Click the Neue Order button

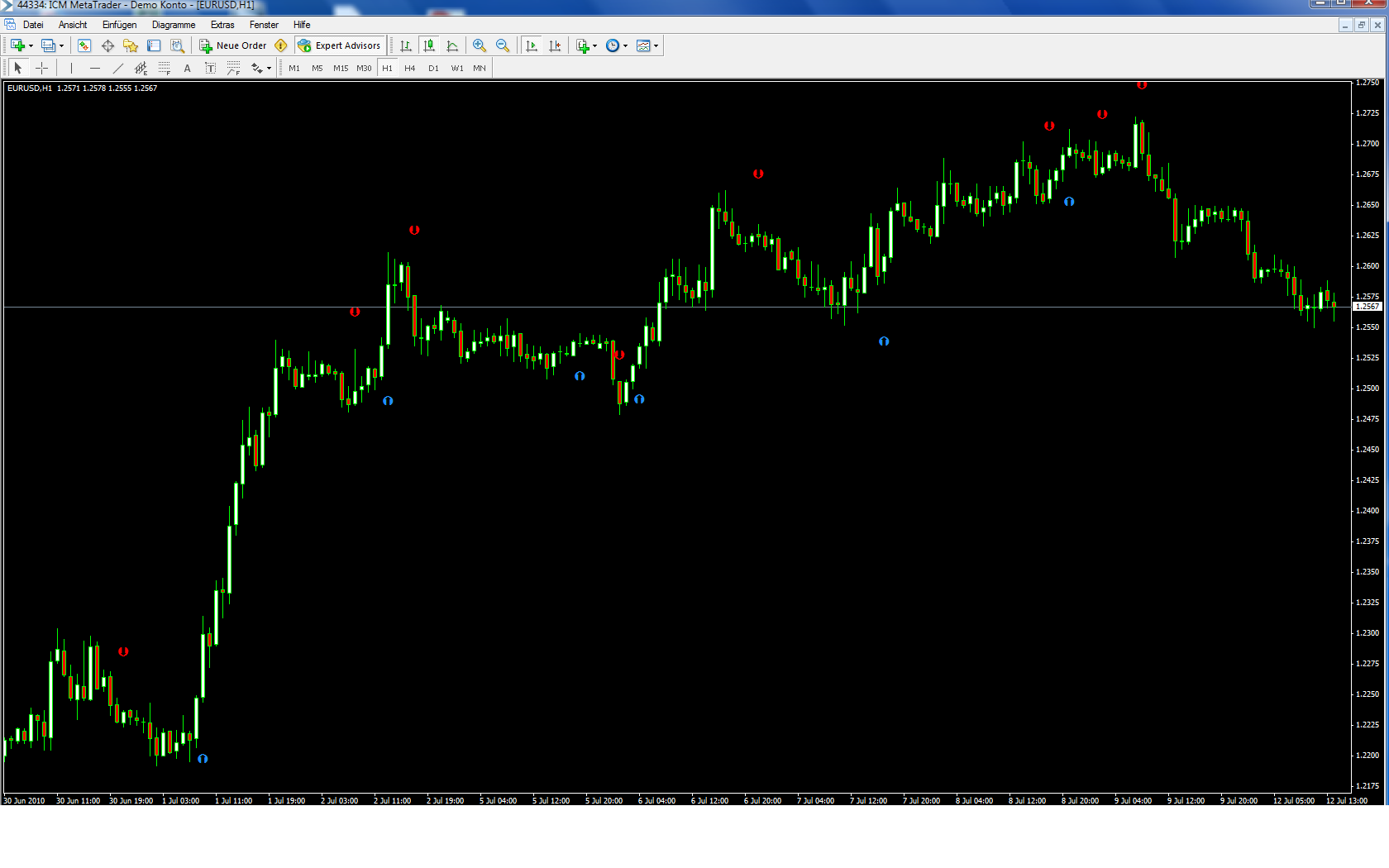click(x=233, y=45)
